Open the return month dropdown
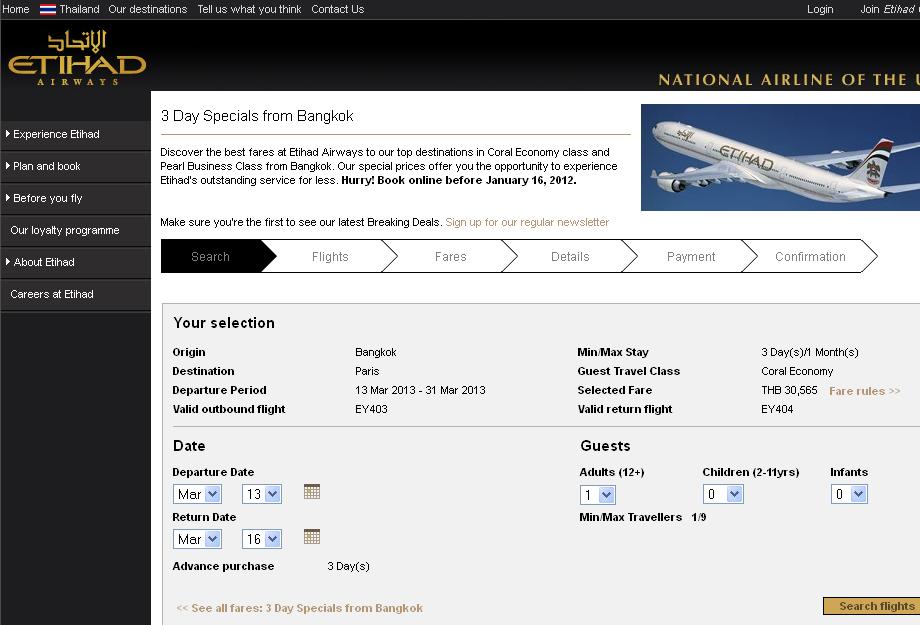The image size is (920, 625). coord(197,539)
